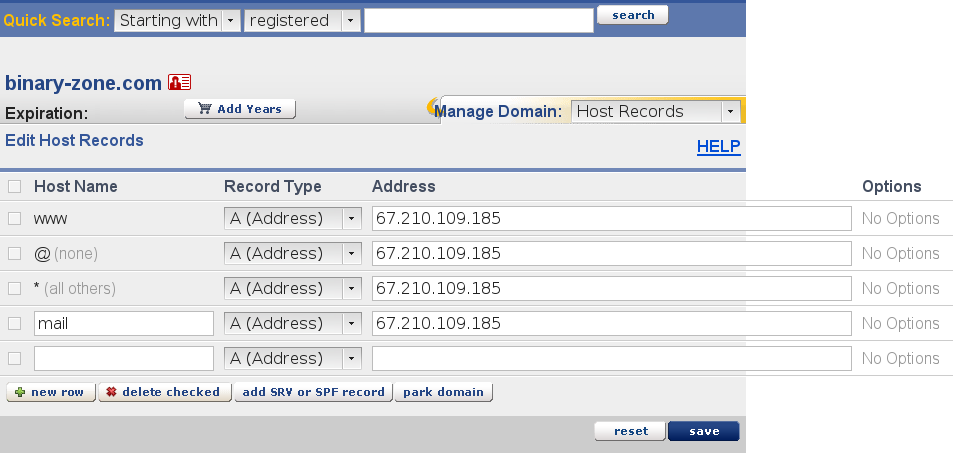Screen dimensions: 971x456
Task: Expand the Starting with search dropdown
Action: click(x=177, y=20)
